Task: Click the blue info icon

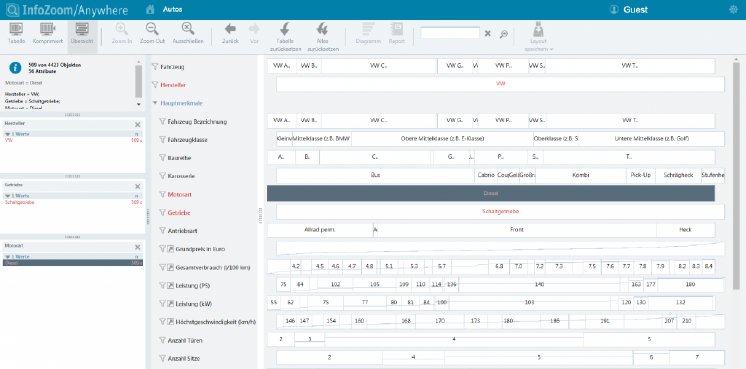Action: pyautogui.click(x=15, y=68)
